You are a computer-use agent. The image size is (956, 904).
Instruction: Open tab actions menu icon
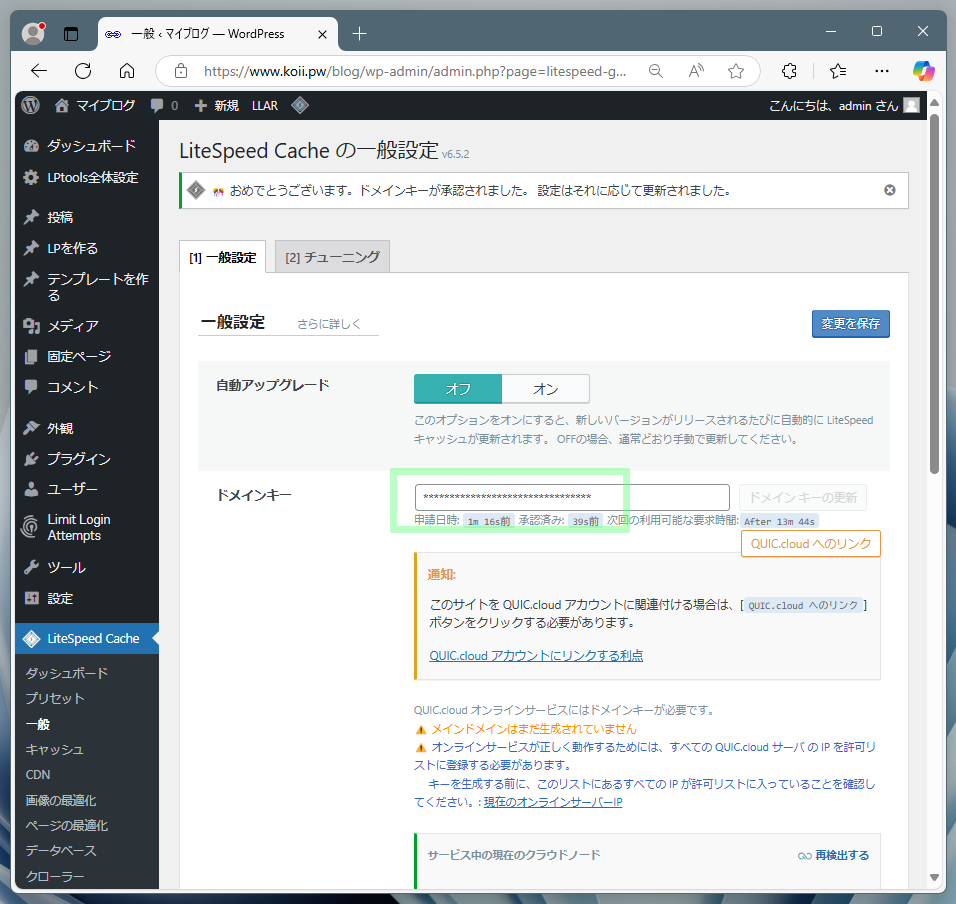click(x=71, y=34)
